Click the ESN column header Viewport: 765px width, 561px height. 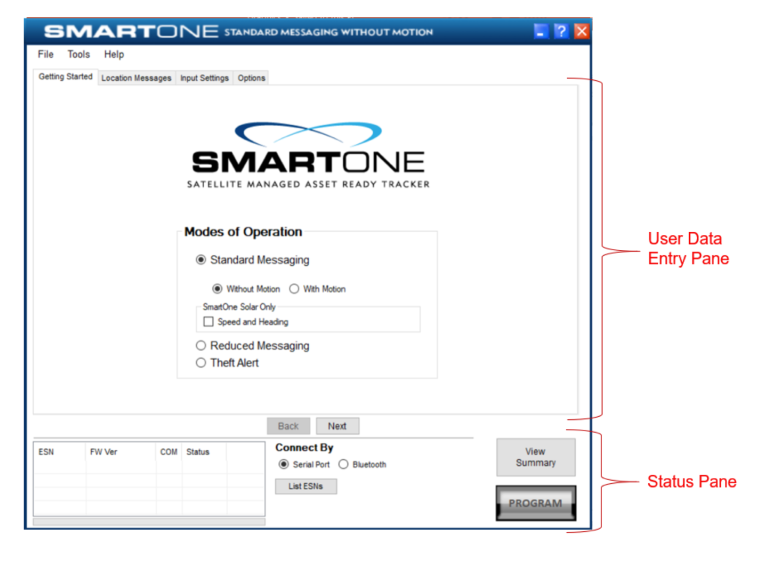tap(60, 452)
